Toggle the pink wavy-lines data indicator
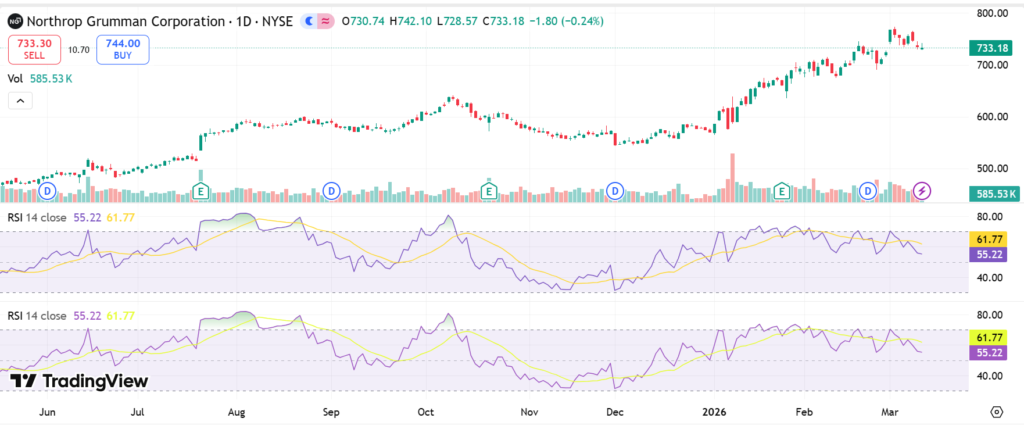The height and width of the screenshot is (429, 1024). point(328,20)
